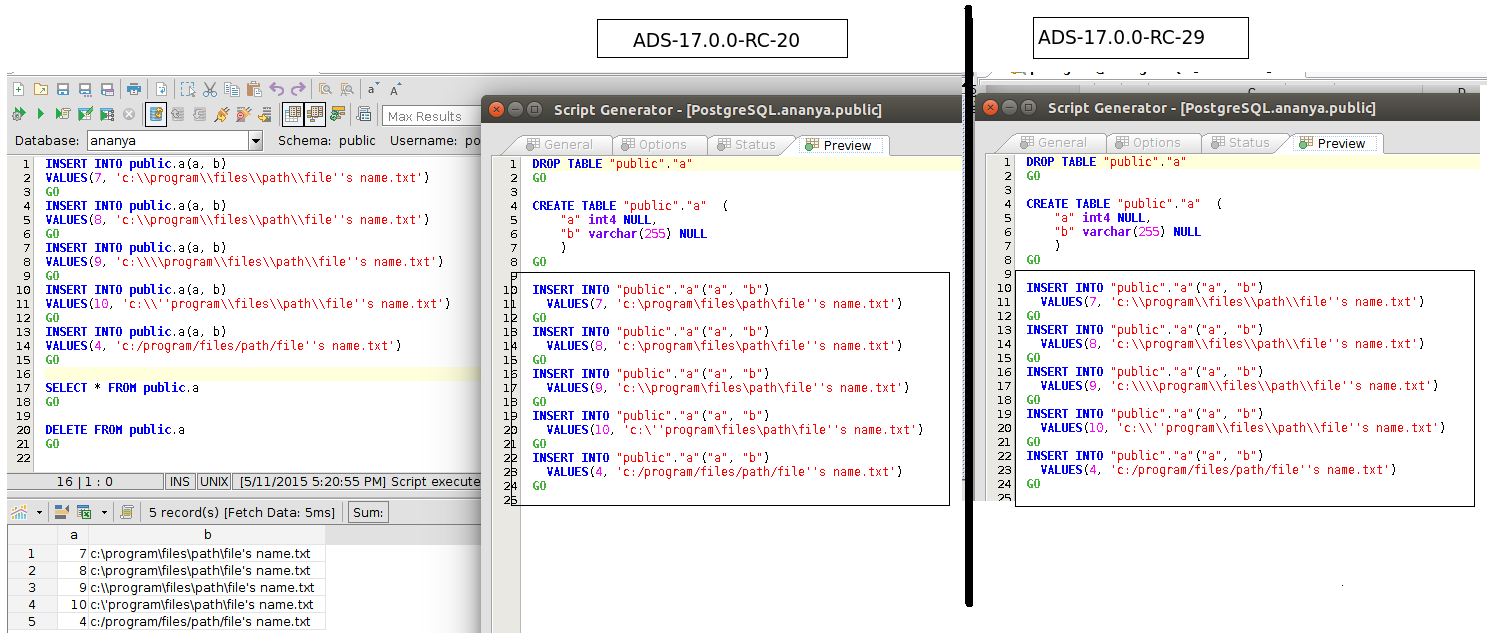Screen dimensions: 1493x633
Task: Click column header 'a' in results grid
Action: (x=73, y=535)
